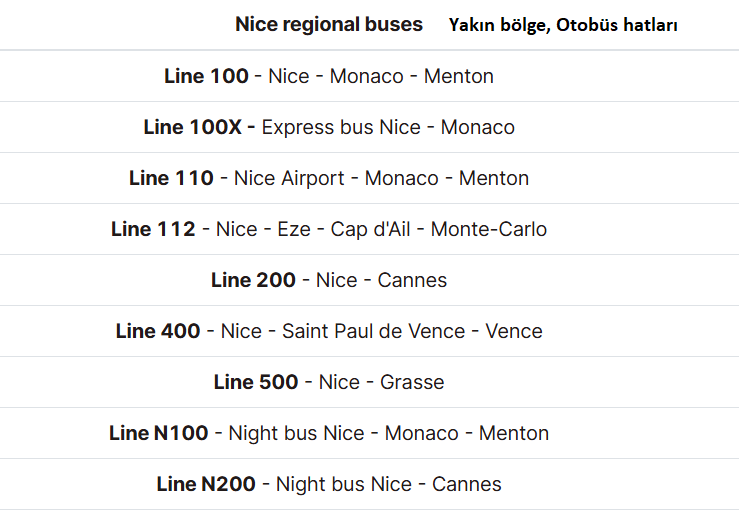Click the "Nice - Grasse" route text
Viewport: 739px width, 516px height.
[381, 382]
